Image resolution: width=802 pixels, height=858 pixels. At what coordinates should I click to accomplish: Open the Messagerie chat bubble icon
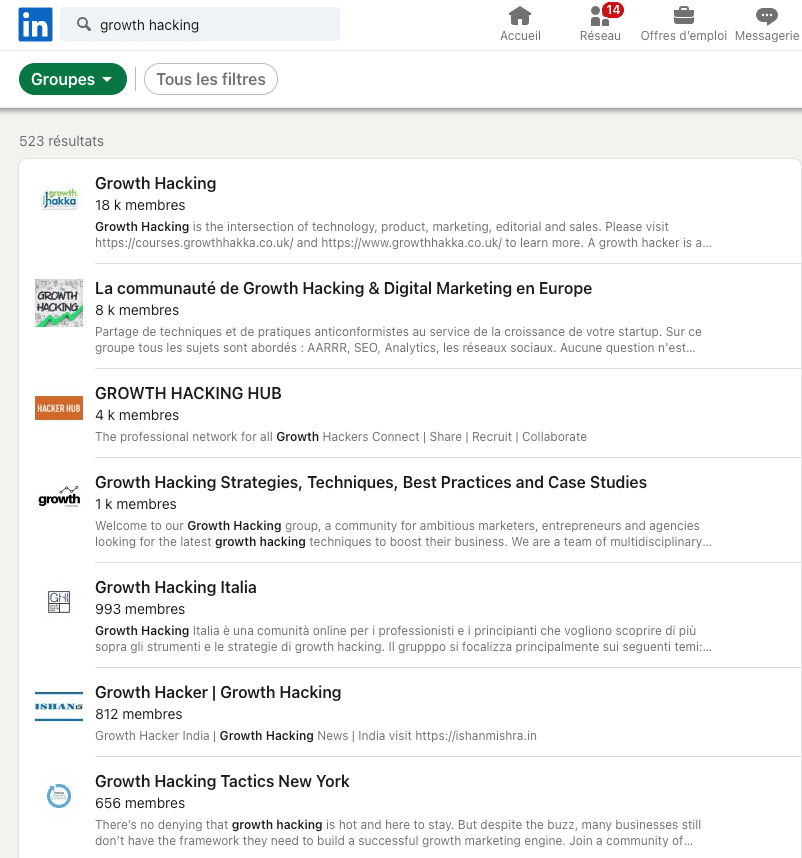766,16
